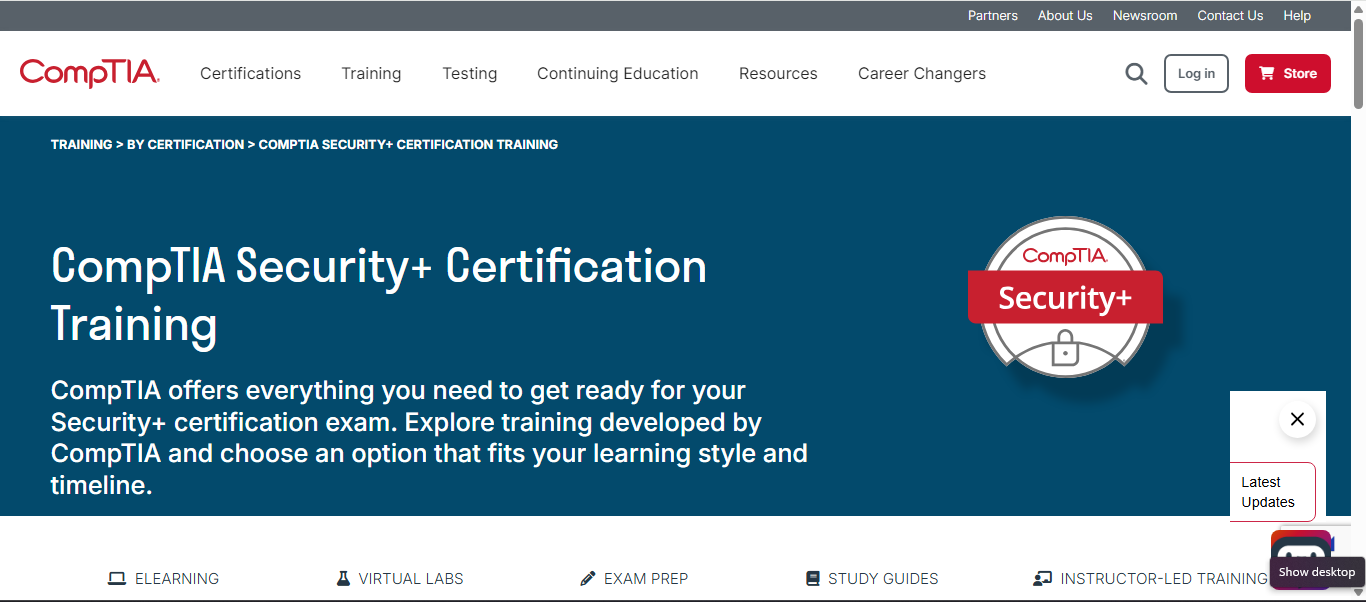Click the laptop icon beside eLearning
This screenshot has width=1366, height=602.
coord(117,579)
